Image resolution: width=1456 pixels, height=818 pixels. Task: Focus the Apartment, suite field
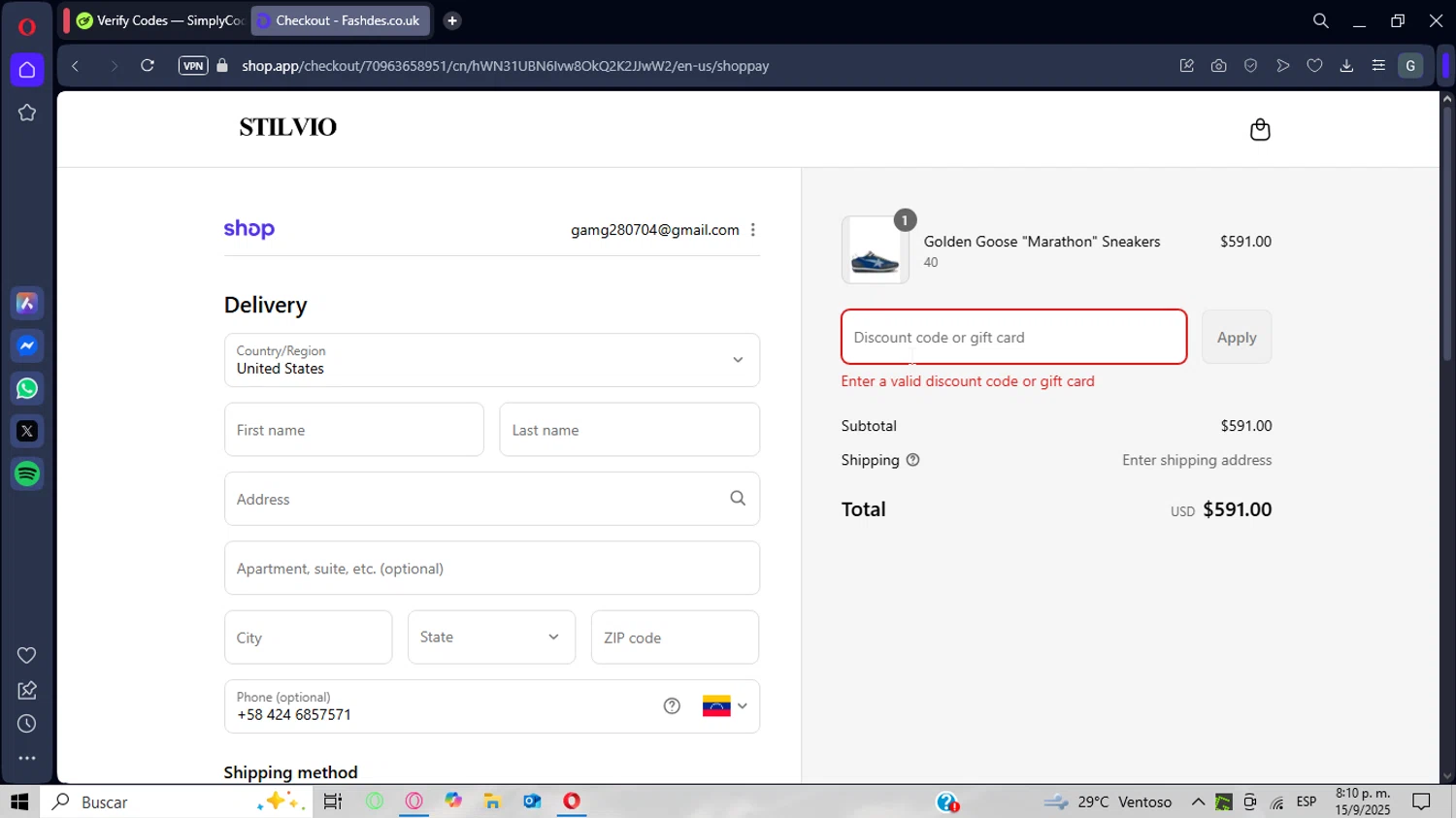coord(492,569)
